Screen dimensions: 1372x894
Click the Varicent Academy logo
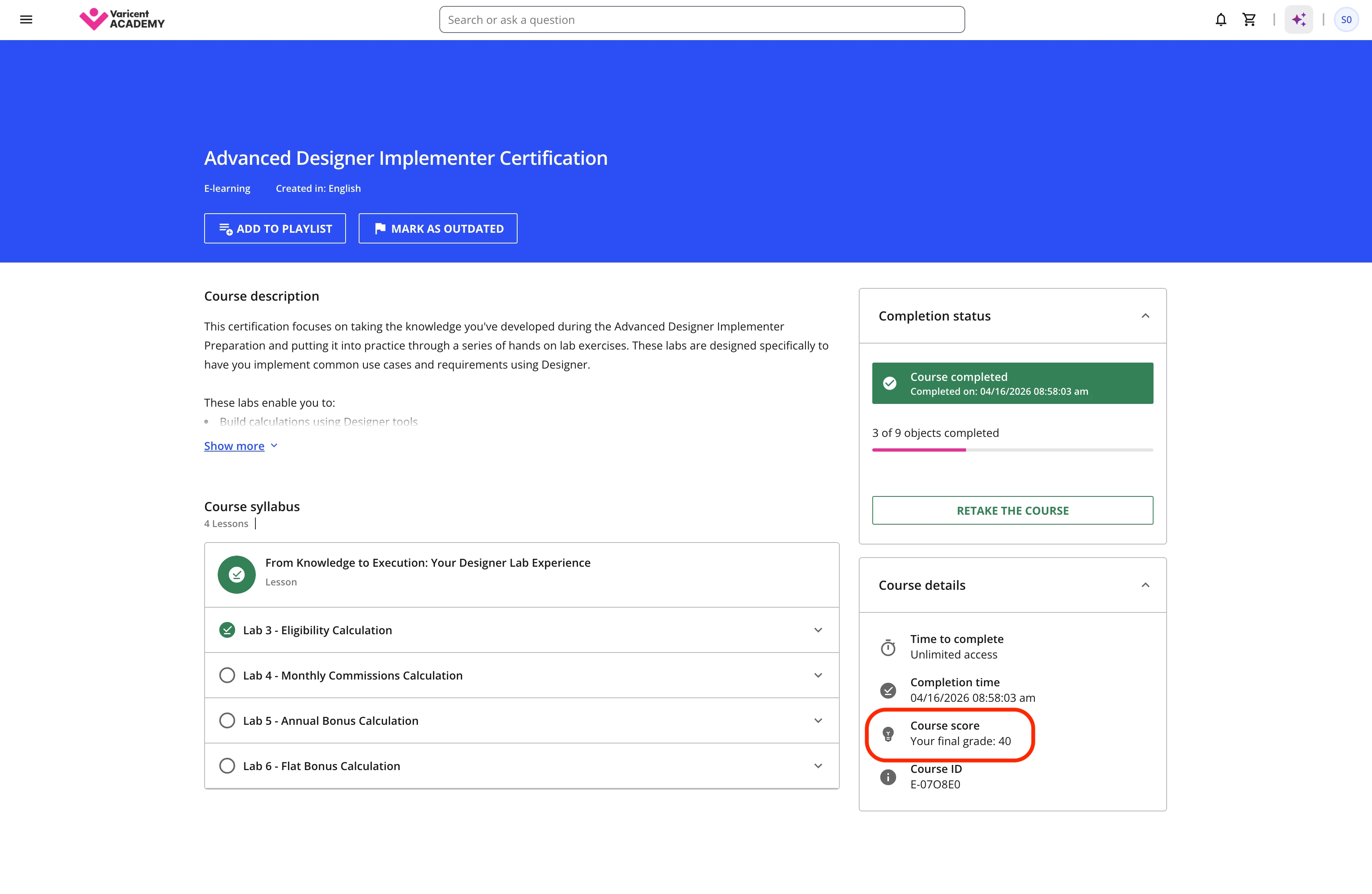tap(122, 19)
